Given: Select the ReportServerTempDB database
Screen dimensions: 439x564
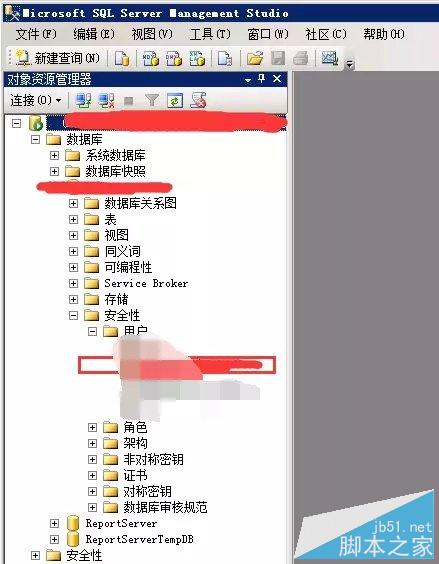Looking at the screenshot, I should (139, 540).
